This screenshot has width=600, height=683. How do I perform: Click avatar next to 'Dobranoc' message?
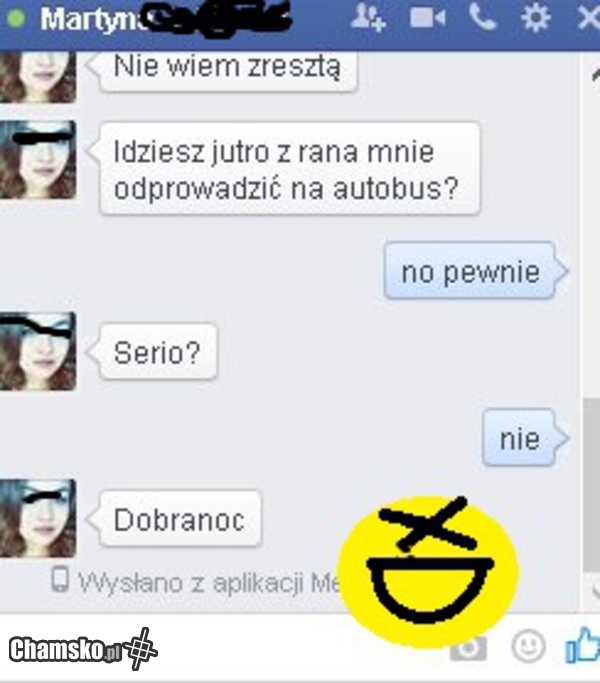point(37,518)
